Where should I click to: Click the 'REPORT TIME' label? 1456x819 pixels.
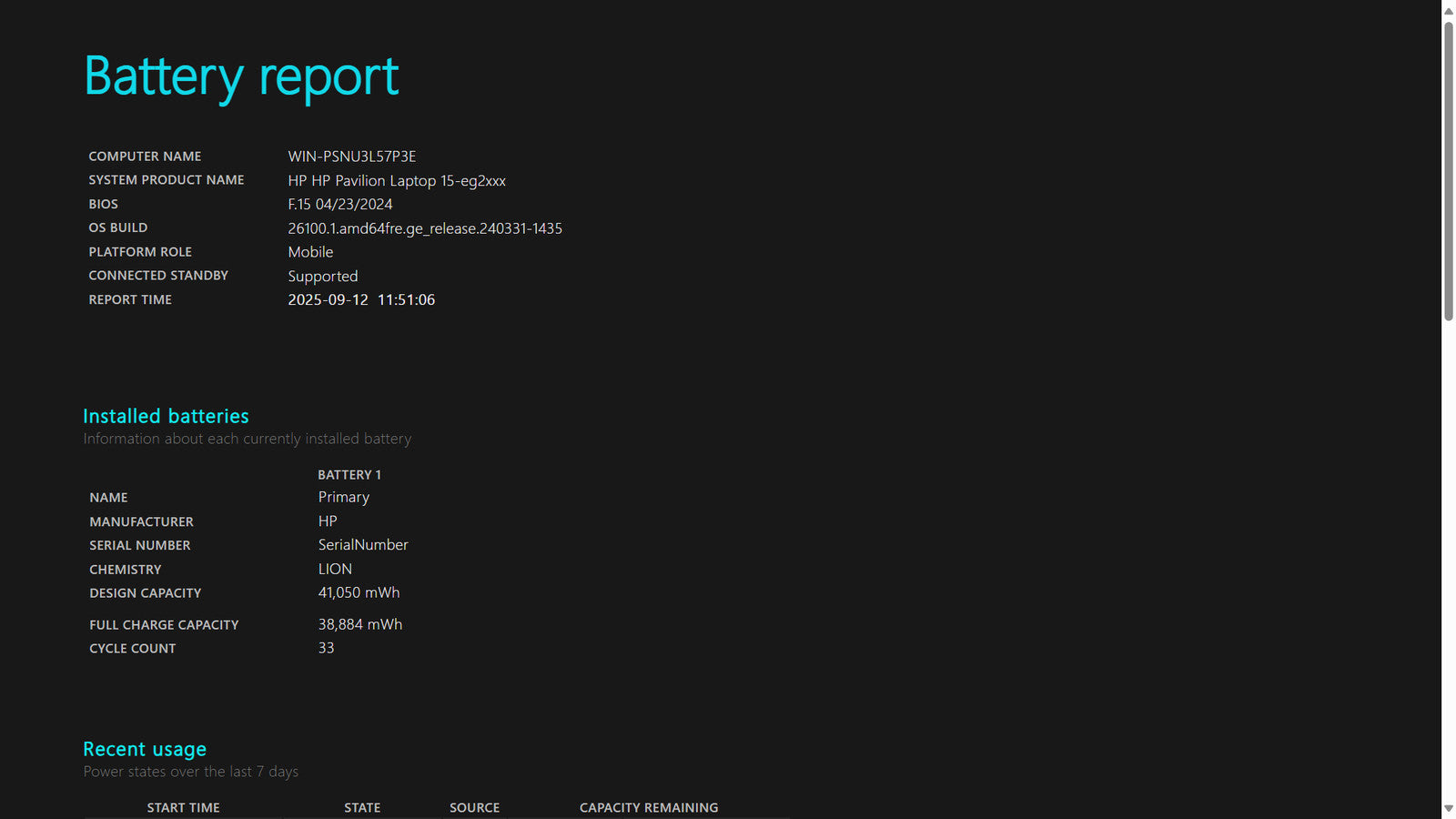coord(130,299)
